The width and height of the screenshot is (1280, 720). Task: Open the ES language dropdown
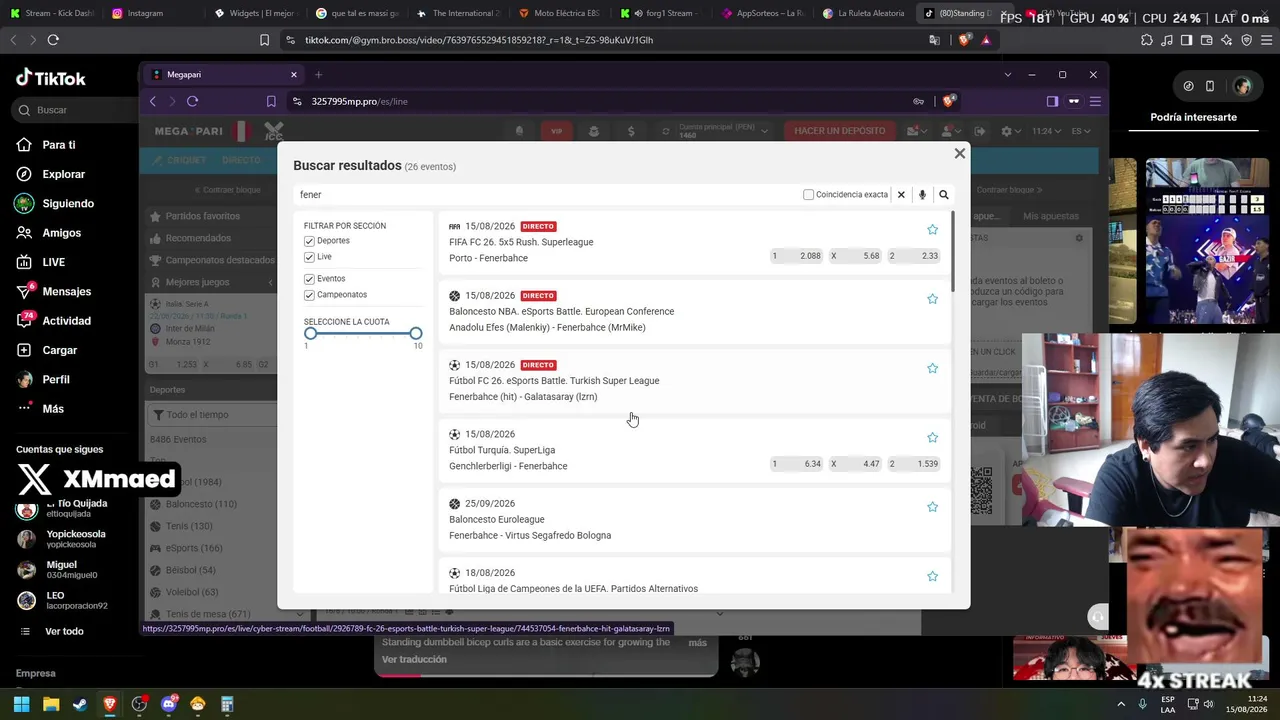1080,131
